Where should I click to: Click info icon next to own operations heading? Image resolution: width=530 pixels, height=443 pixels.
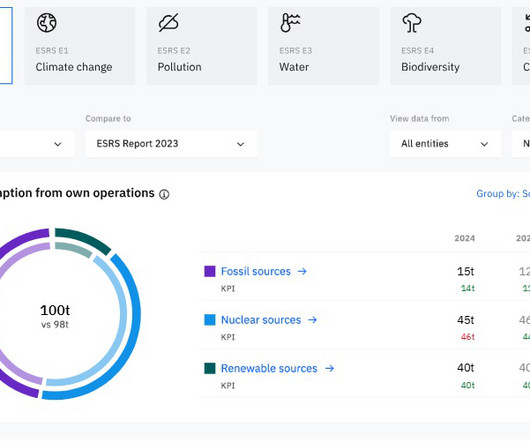pyautogui.click(x=164, y=194)
